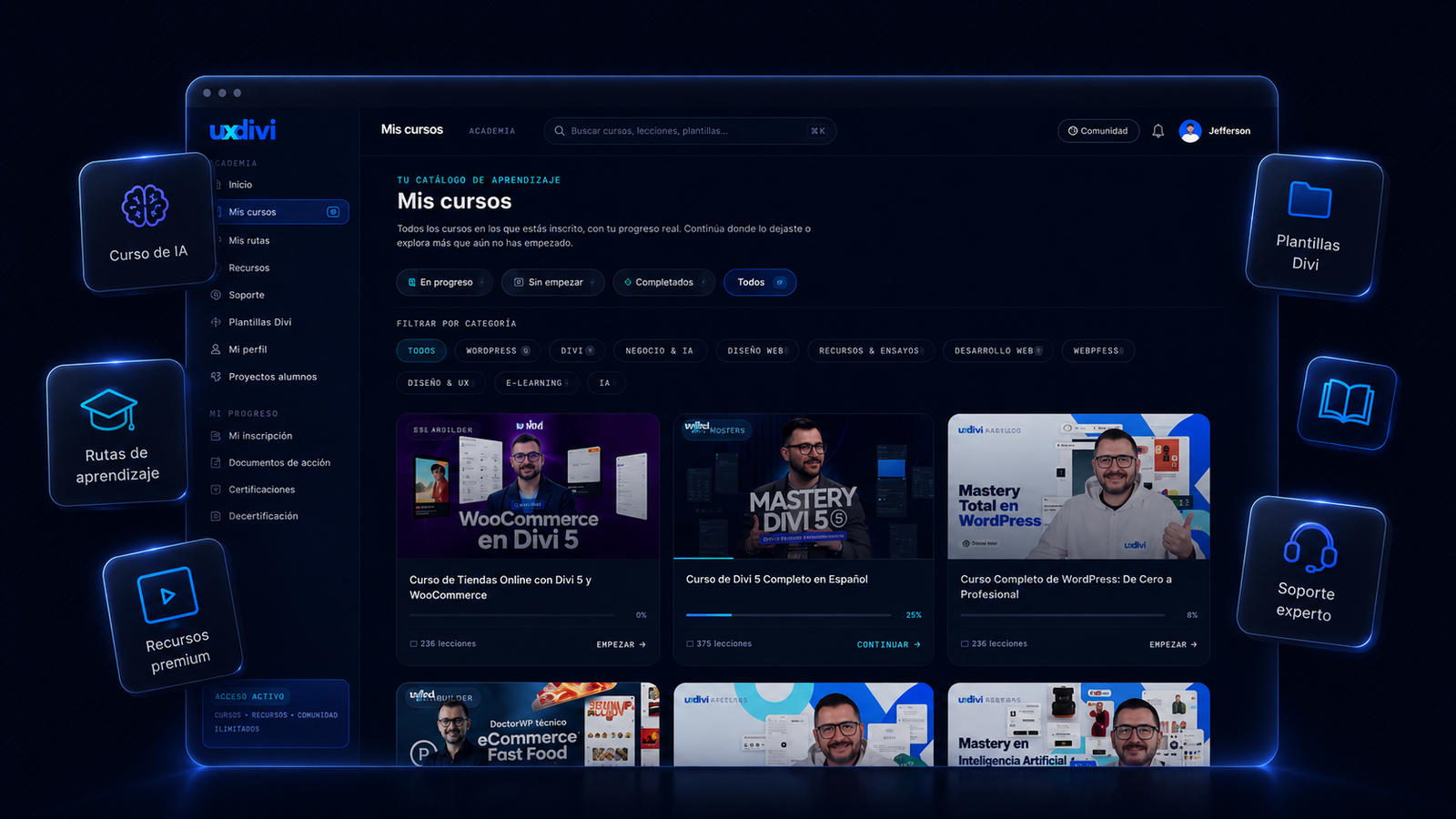Screen dimensions: 1456x819
Task: Click the WordPress course 8% progress bar
Action: click(1063, 615)
